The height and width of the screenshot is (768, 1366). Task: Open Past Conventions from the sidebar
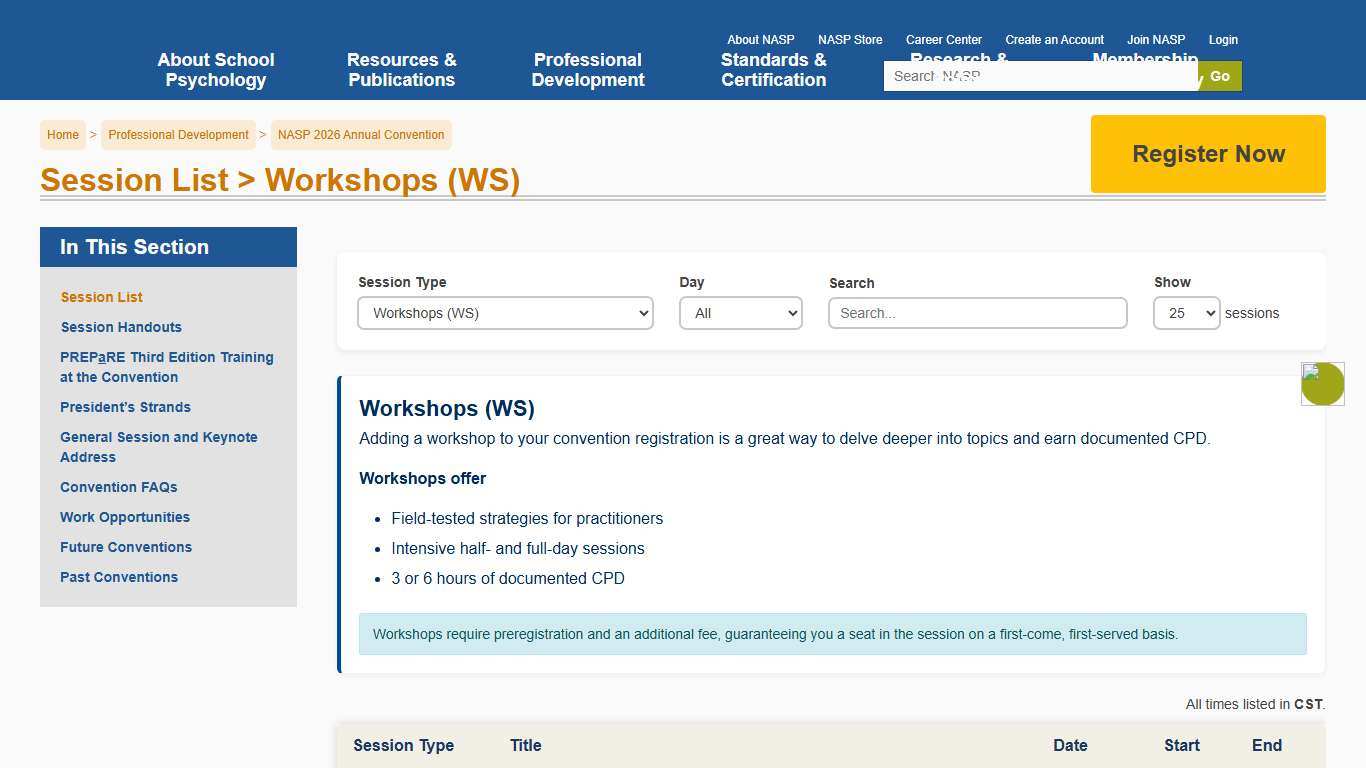tap(118, 577)
